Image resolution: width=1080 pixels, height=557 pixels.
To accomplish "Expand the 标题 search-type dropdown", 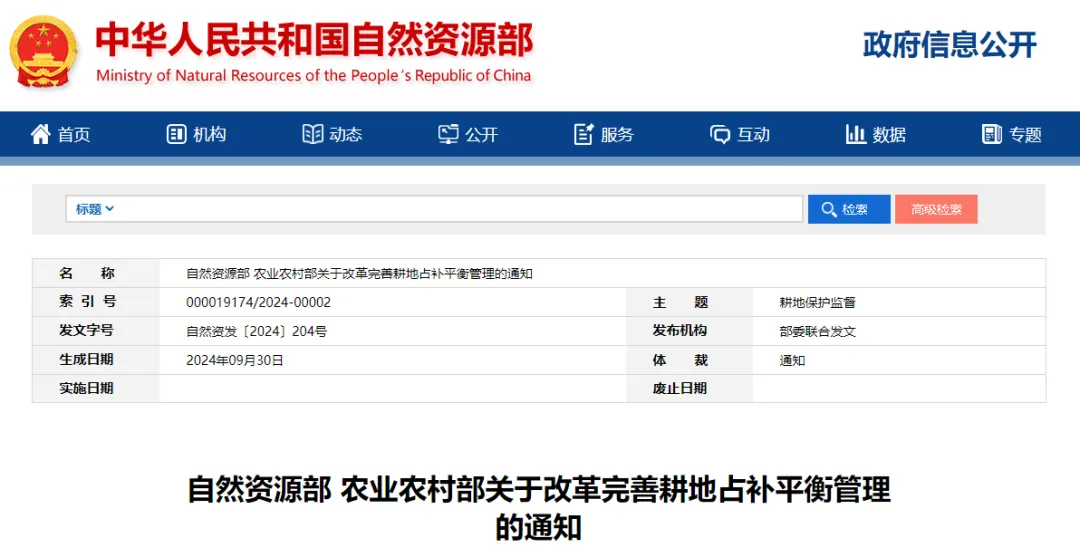I will [x=95, y=209].
